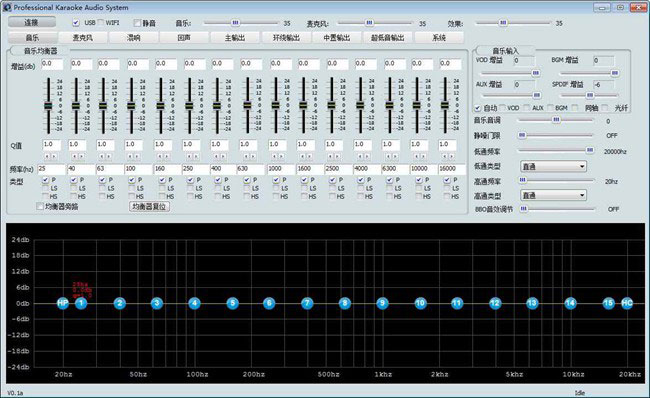
Task: Click the 音乐音调 pitch slider
Action: click(x=555, y=120)
